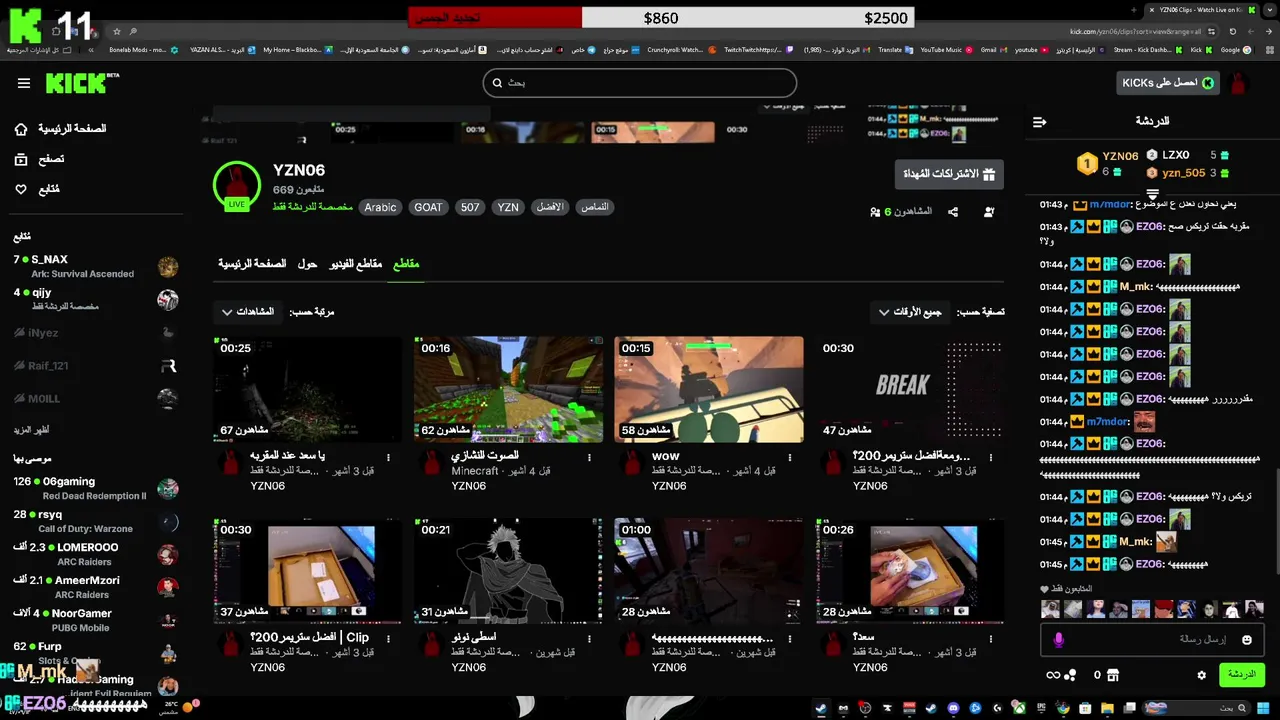The height and width of the screenshot is (720, 1280).
Task: Click the Arabic tag chip
Action: pyautogui.click(x=380, y=208)
